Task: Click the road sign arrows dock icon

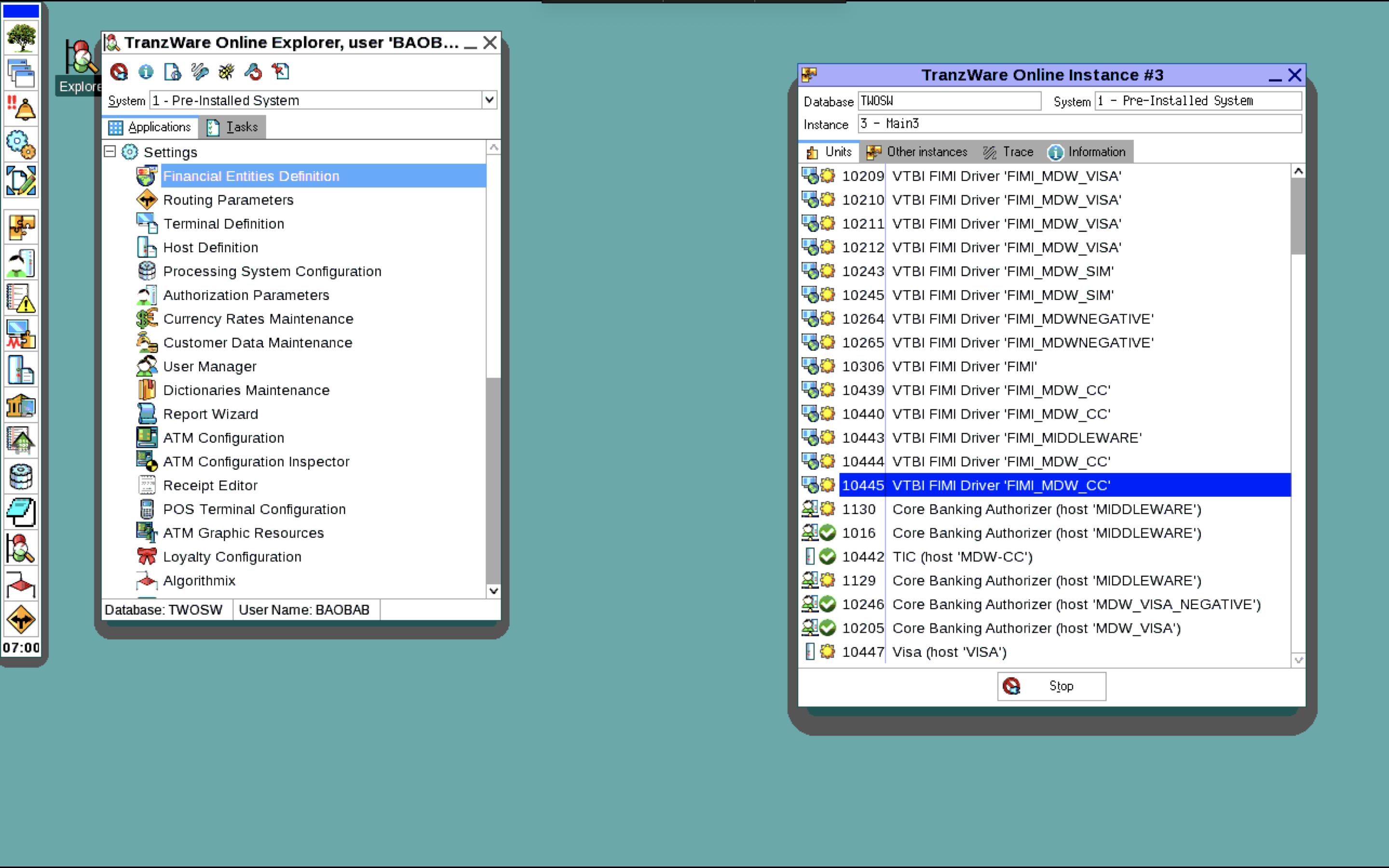Action: [x=21, y=620]
